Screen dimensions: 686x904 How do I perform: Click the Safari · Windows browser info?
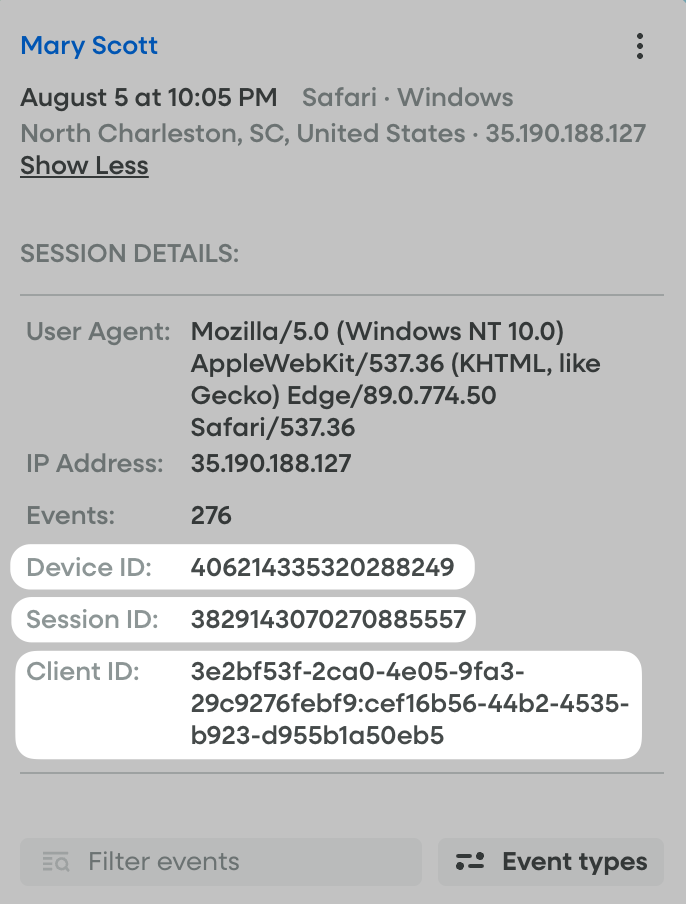pyautogui.click(x=408, y=98)
